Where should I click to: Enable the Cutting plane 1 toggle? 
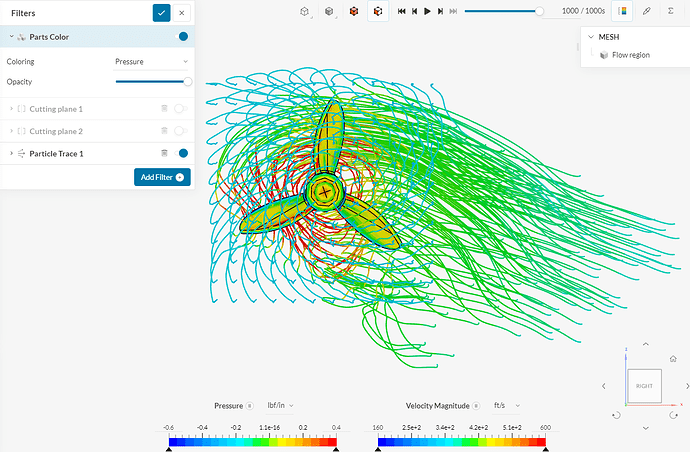pyautogui.click(x=180, y=108)
